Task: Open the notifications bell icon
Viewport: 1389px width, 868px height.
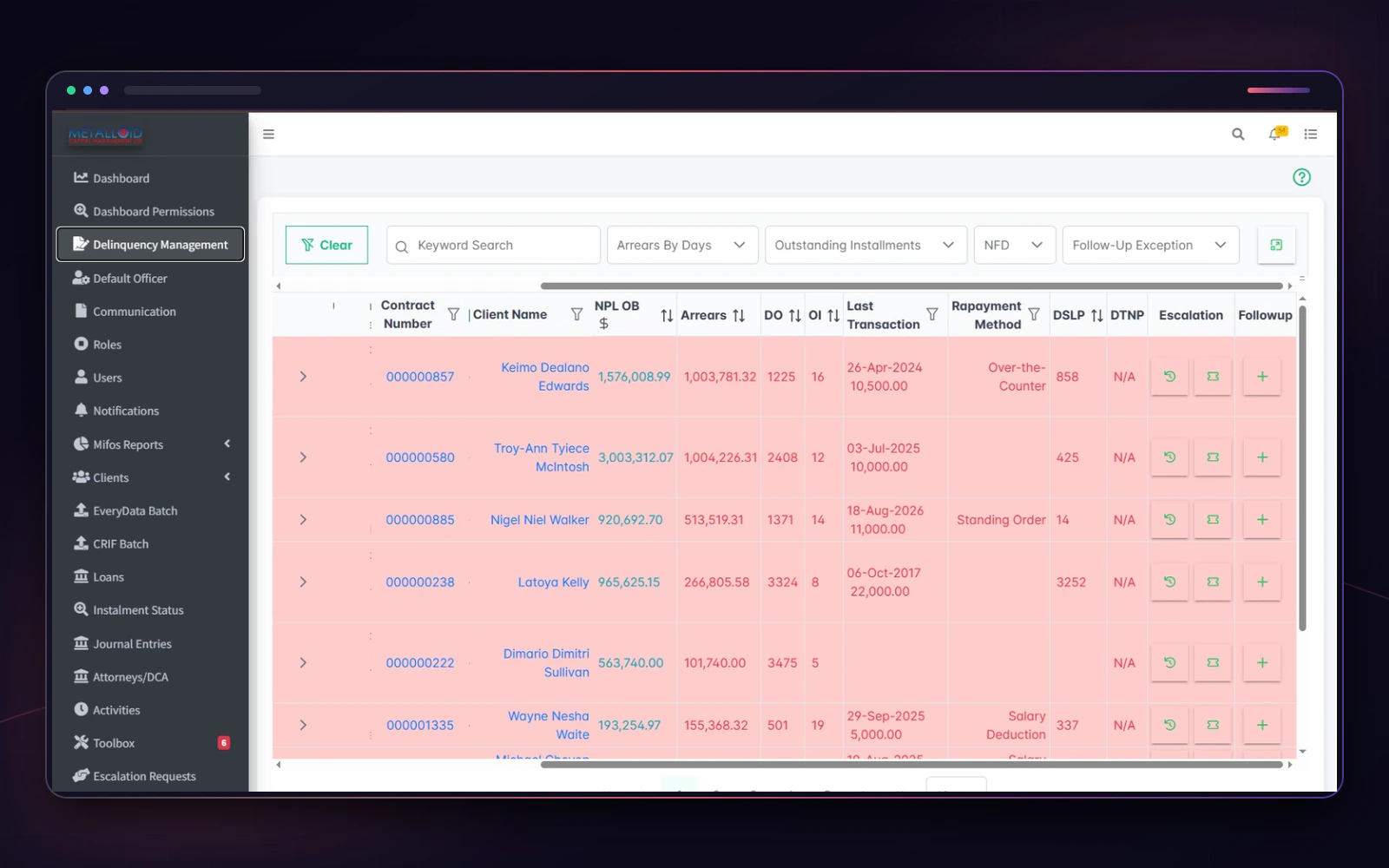Action: tap(1276, 134)
